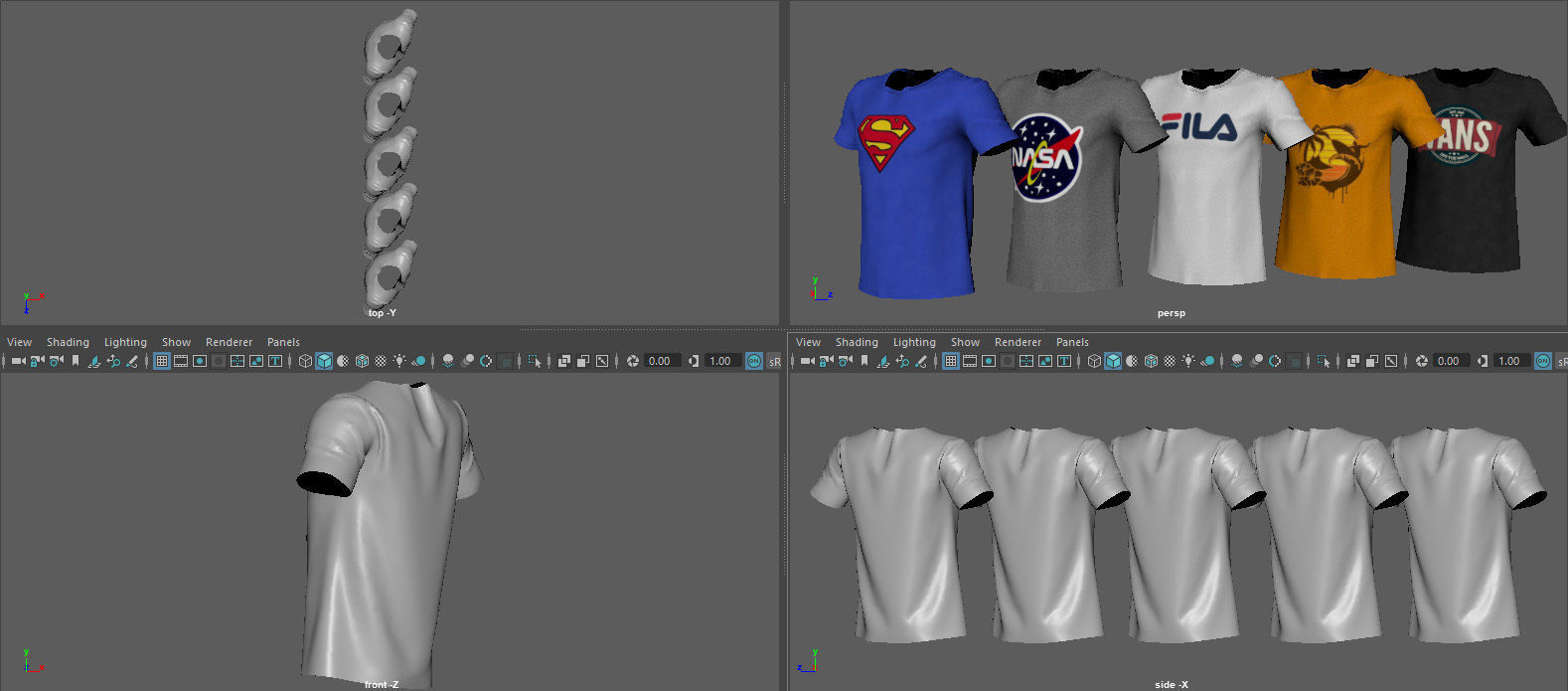Viewport: 1568px width, 691px height.
Task: Click Image Plane icon in front -Z panel
Action: point(93,361)
